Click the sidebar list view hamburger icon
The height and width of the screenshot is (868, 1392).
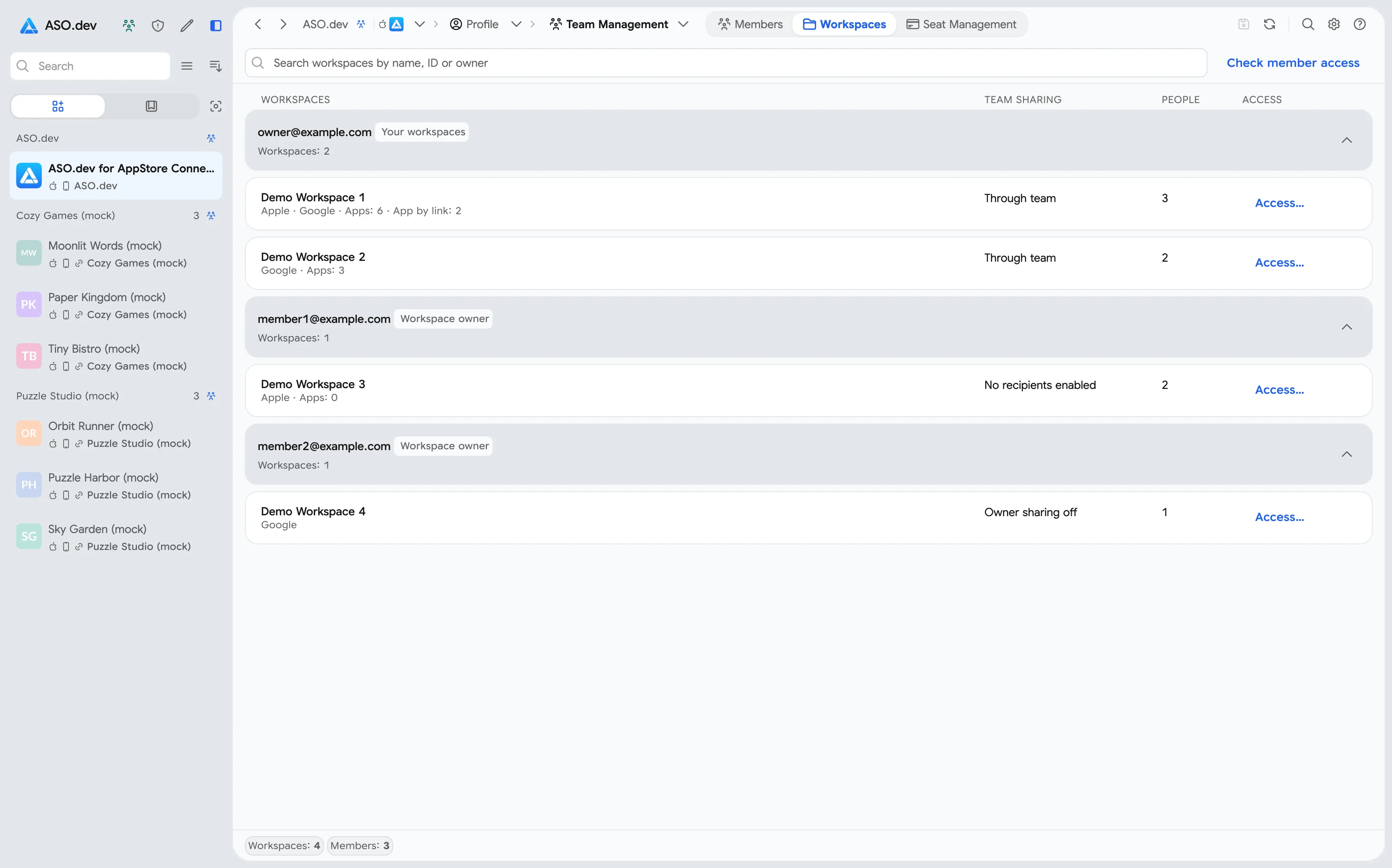click(x=186, y=66)
